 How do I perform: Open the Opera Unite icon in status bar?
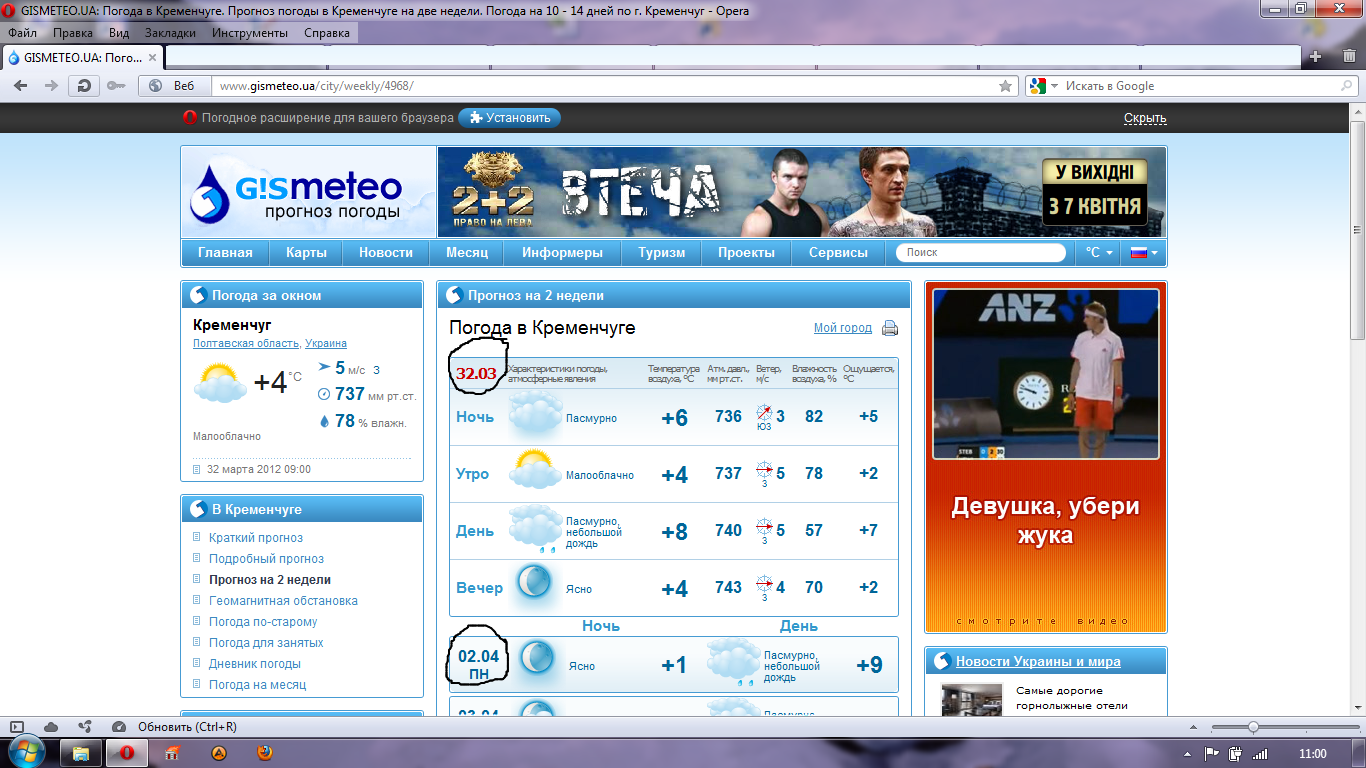tap(85, 727)
